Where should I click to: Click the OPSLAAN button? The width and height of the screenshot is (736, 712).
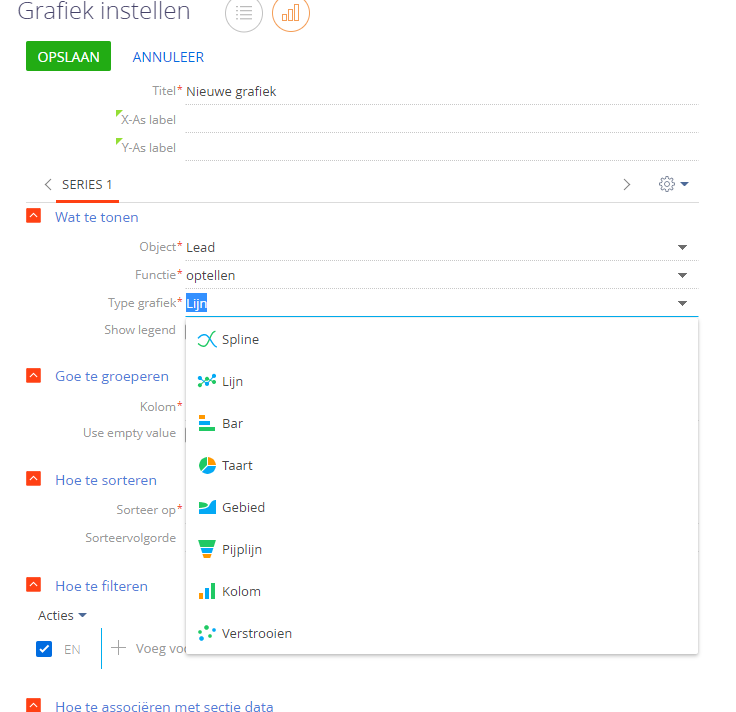(68, 57)
